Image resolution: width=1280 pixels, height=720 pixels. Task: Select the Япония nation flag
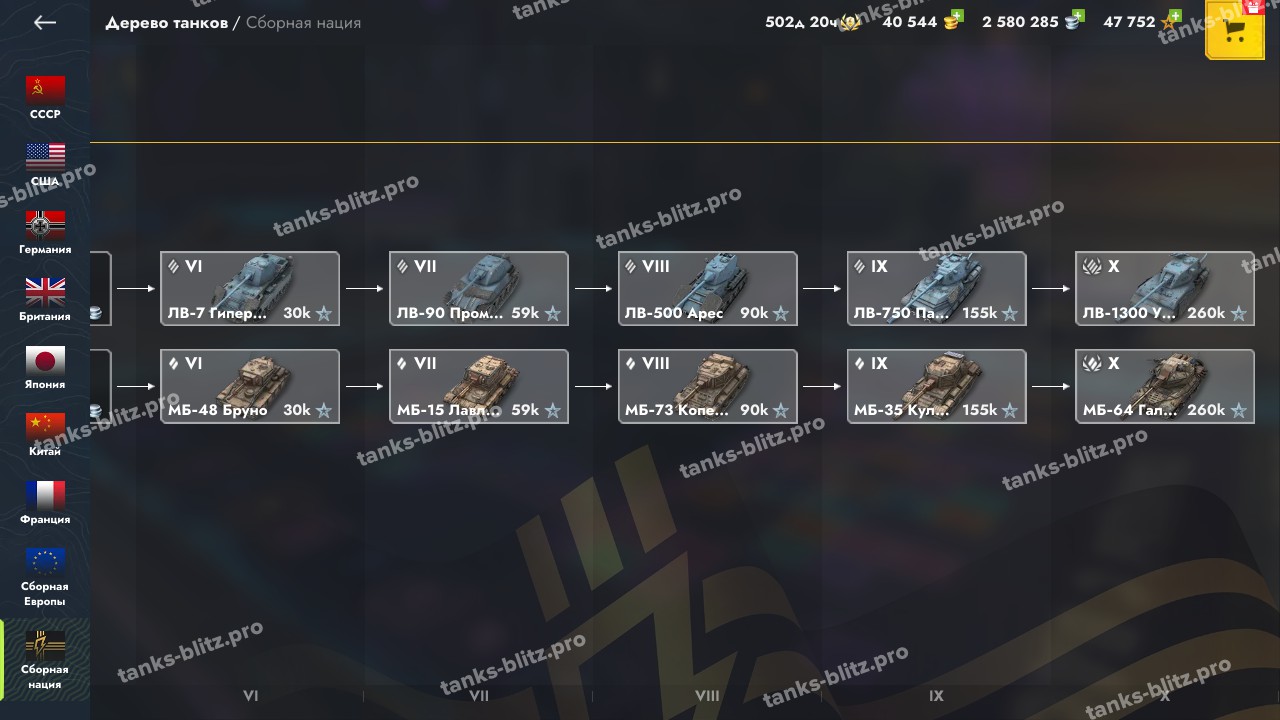point(45,360)
